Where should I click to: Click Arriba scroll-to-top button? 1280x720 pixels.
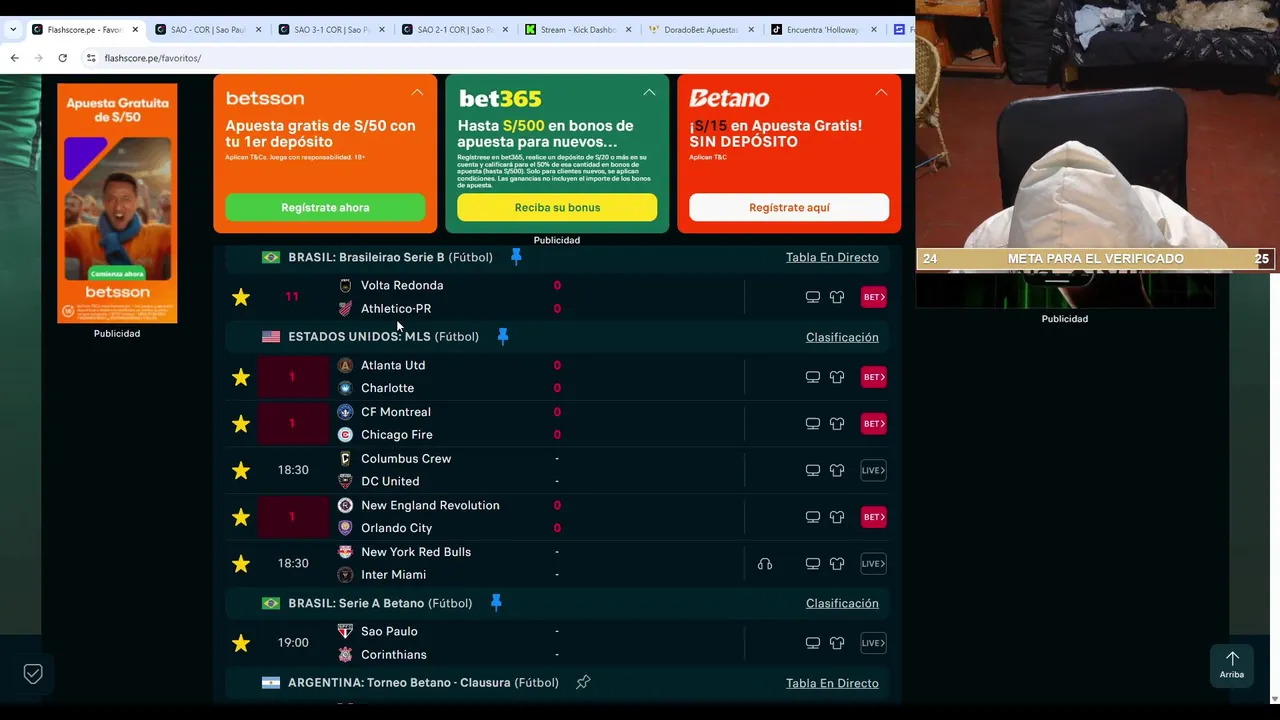pos(1232,665)
